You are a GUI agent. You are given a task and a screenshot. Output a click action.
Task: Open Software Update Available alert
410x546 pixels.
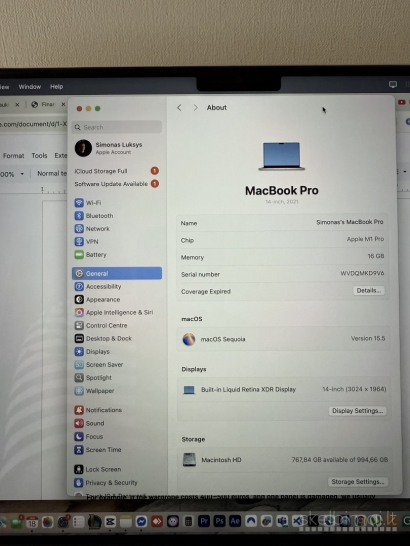[117, 184]
